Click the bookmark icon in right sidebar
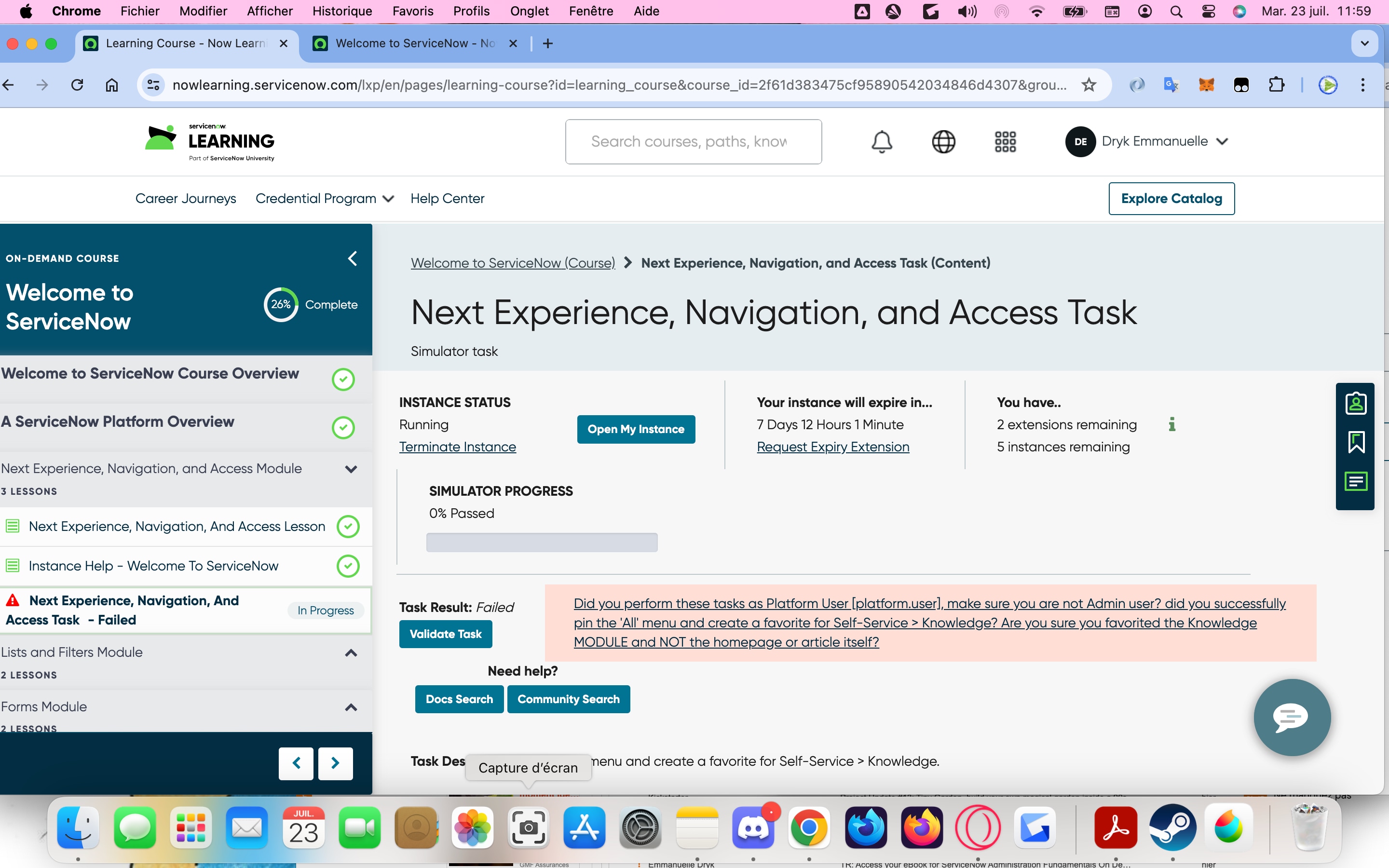1389x868 pixels. [1356, 442]
